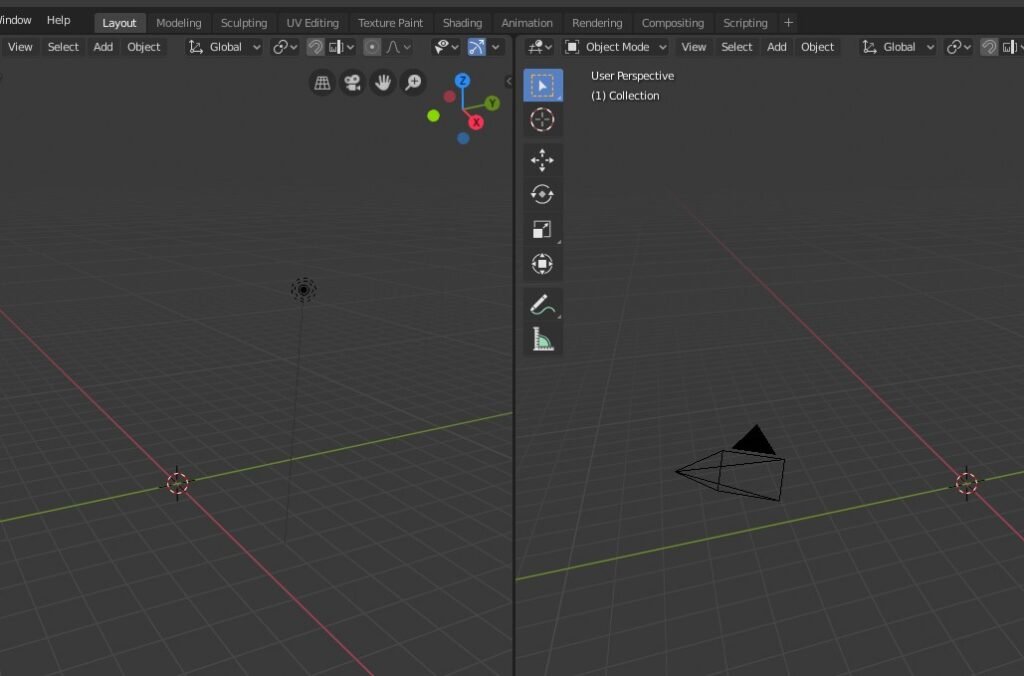The width and height of the screenshot is (1024, 676).
Task: Click the magnifier zoom view icon
Action: (414, 83)
